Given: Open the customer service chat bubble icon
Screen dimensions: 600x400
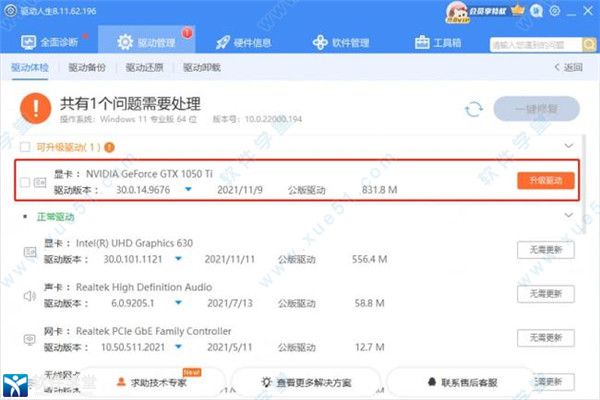Looking at the screenshot, I should [536, 11].
